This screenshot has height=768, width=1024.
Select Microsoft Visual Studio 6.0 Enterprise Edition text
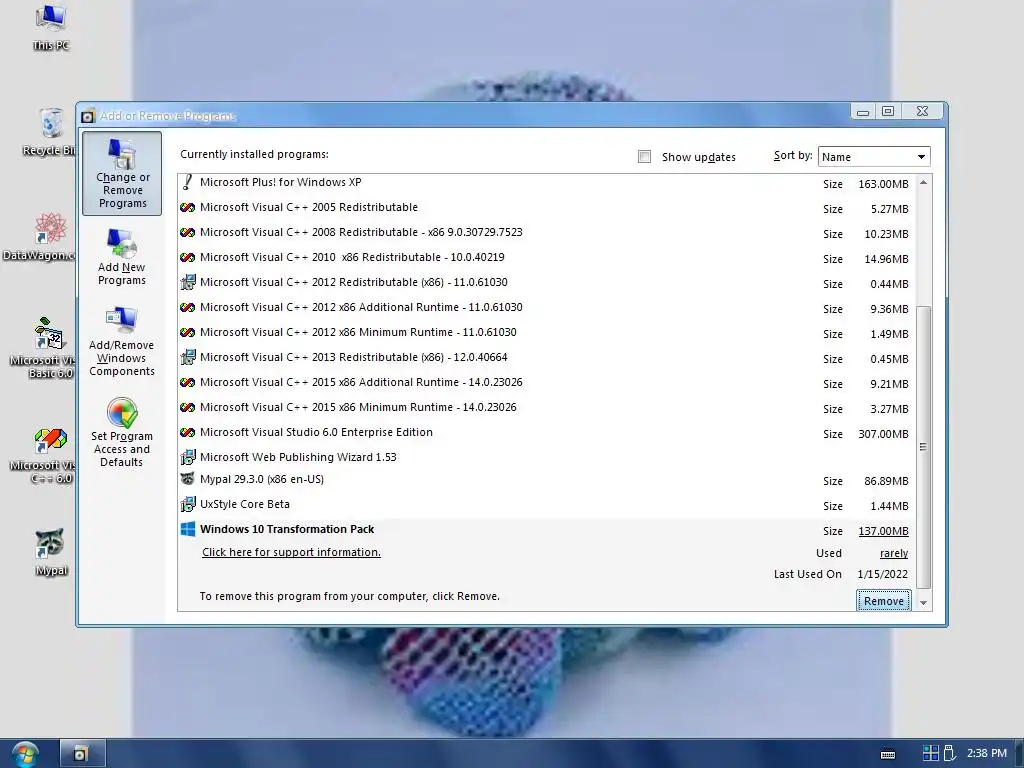[316, 432]
